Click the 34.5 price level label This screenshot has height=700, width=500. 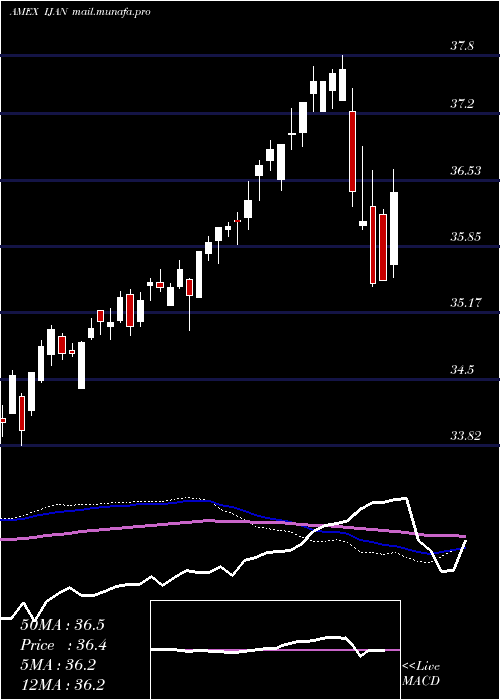(x=462, y=370)
